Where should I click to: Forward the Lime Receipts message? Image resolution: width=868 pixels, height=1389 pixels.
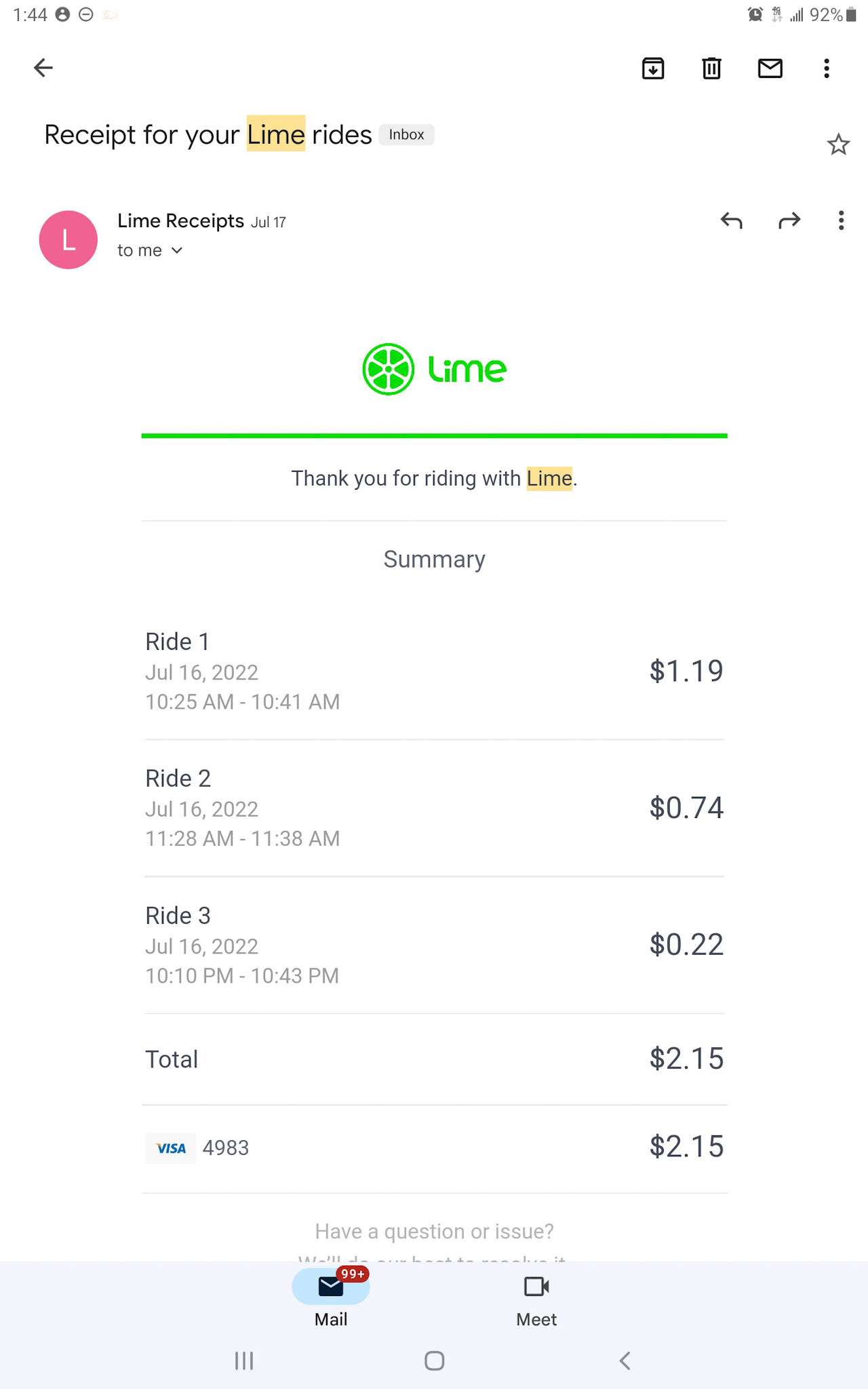(x=789, y=220)
